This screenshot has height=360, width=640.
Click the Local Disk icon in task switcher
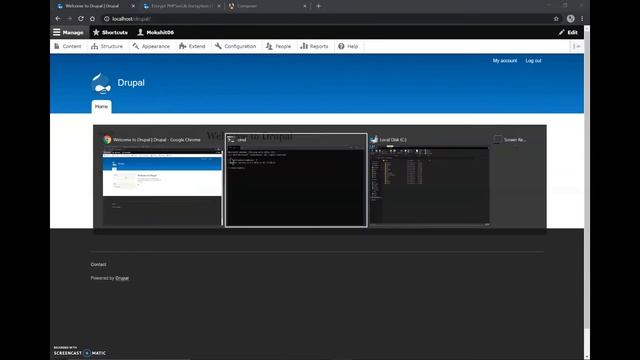374,140
